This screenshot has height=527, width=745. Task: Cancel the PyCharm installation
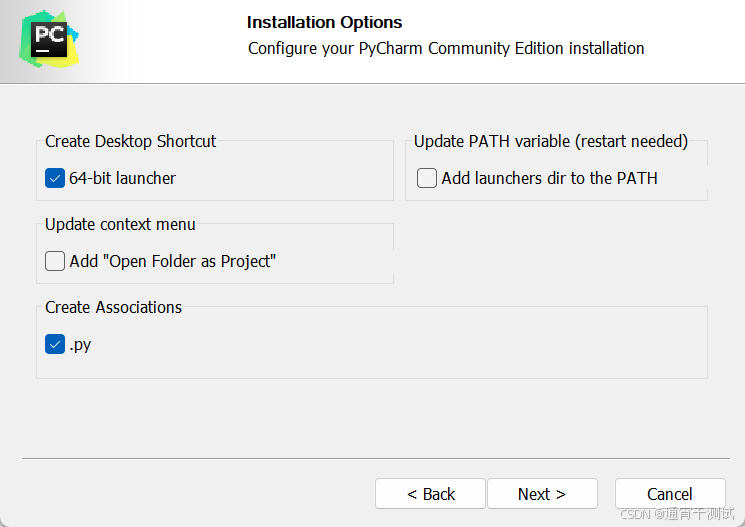[670, 494]
